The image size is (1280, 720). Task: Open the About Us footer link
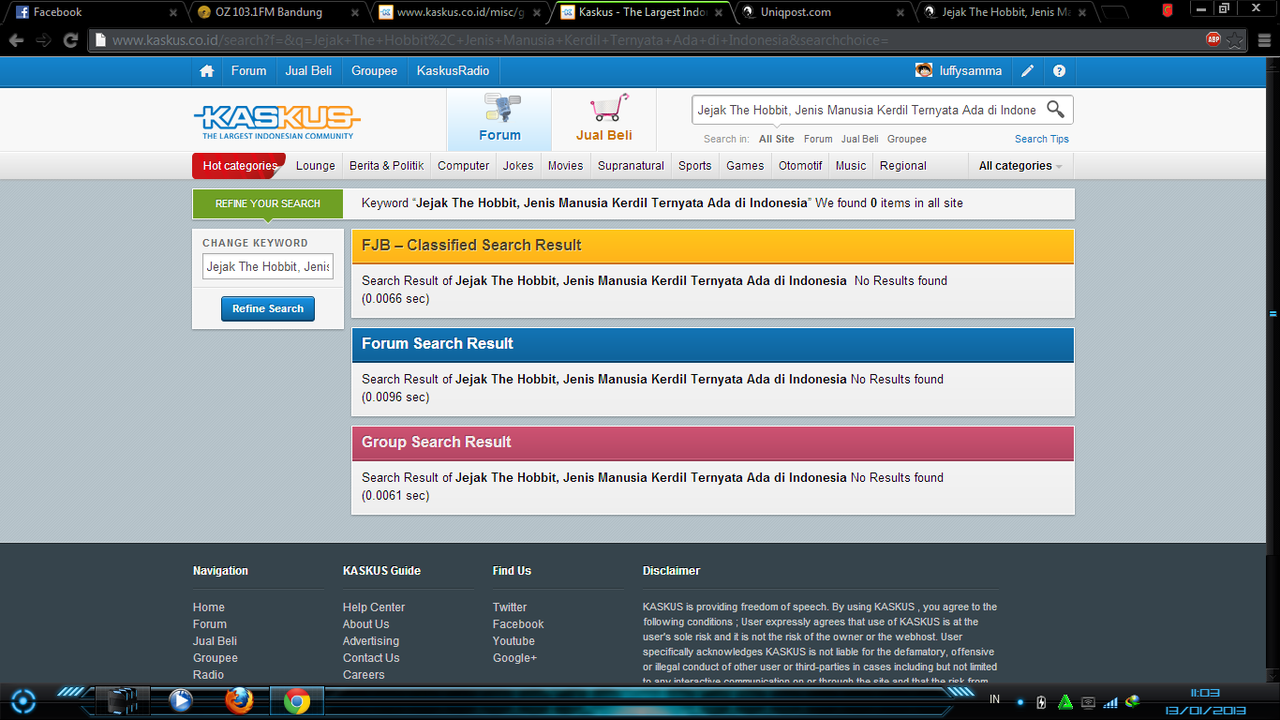coord(366,624)
